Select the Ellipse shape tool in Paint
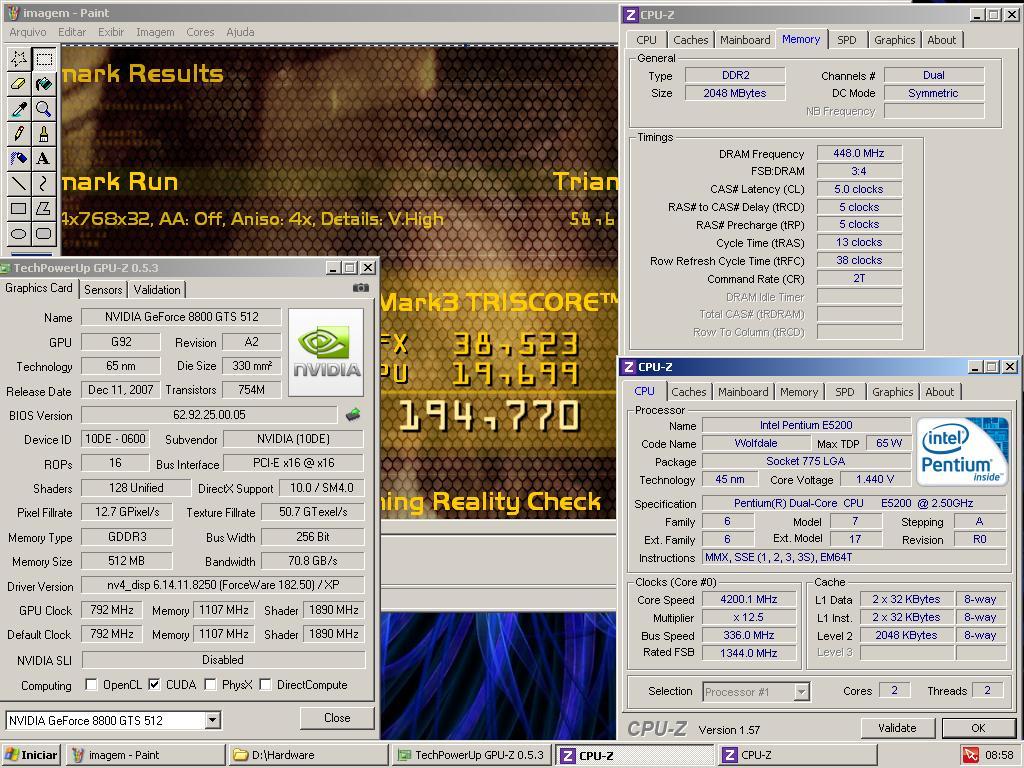 point(19,233)
